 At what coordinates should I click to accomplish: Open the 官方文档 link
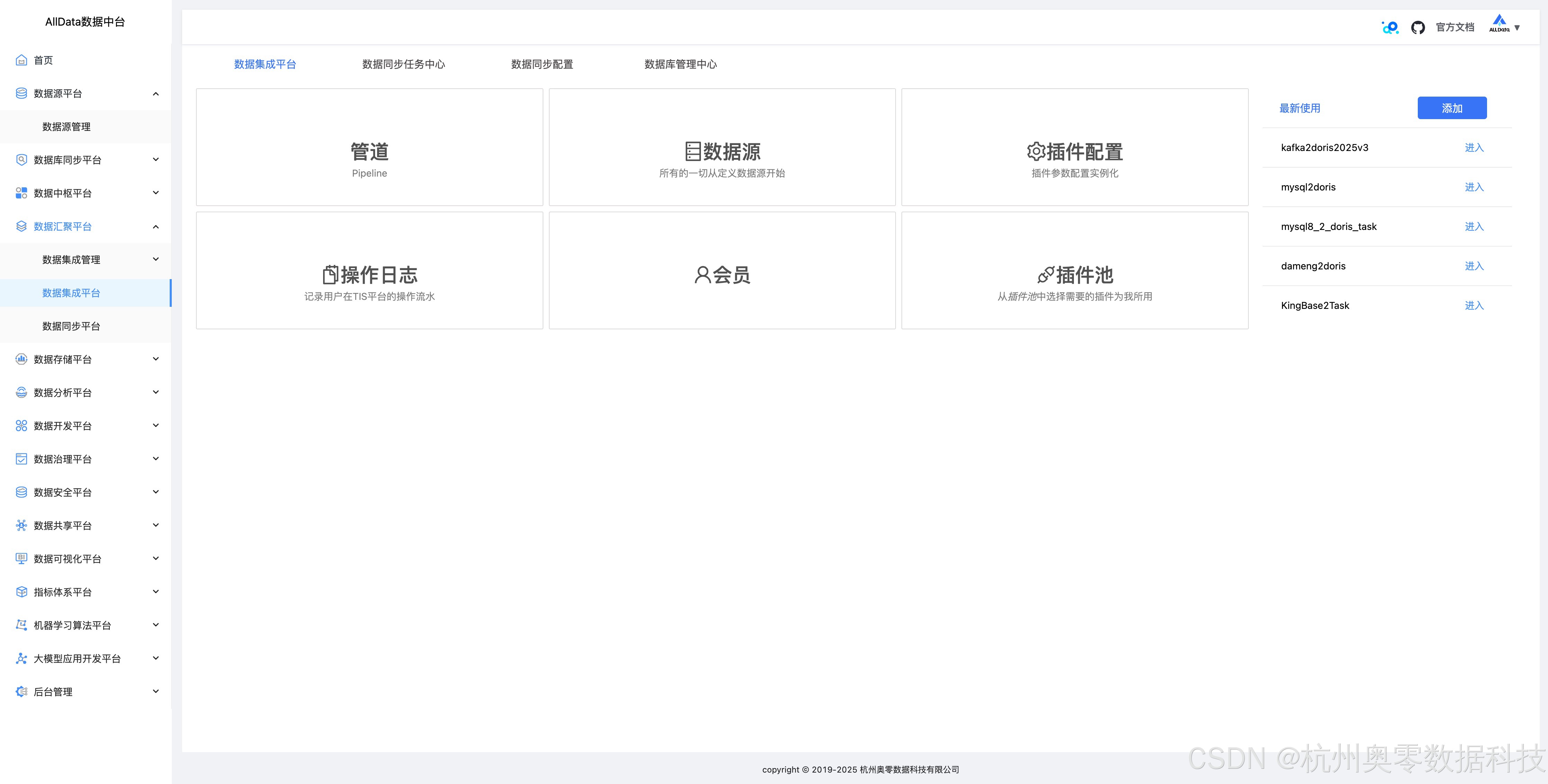(1455, 28)
